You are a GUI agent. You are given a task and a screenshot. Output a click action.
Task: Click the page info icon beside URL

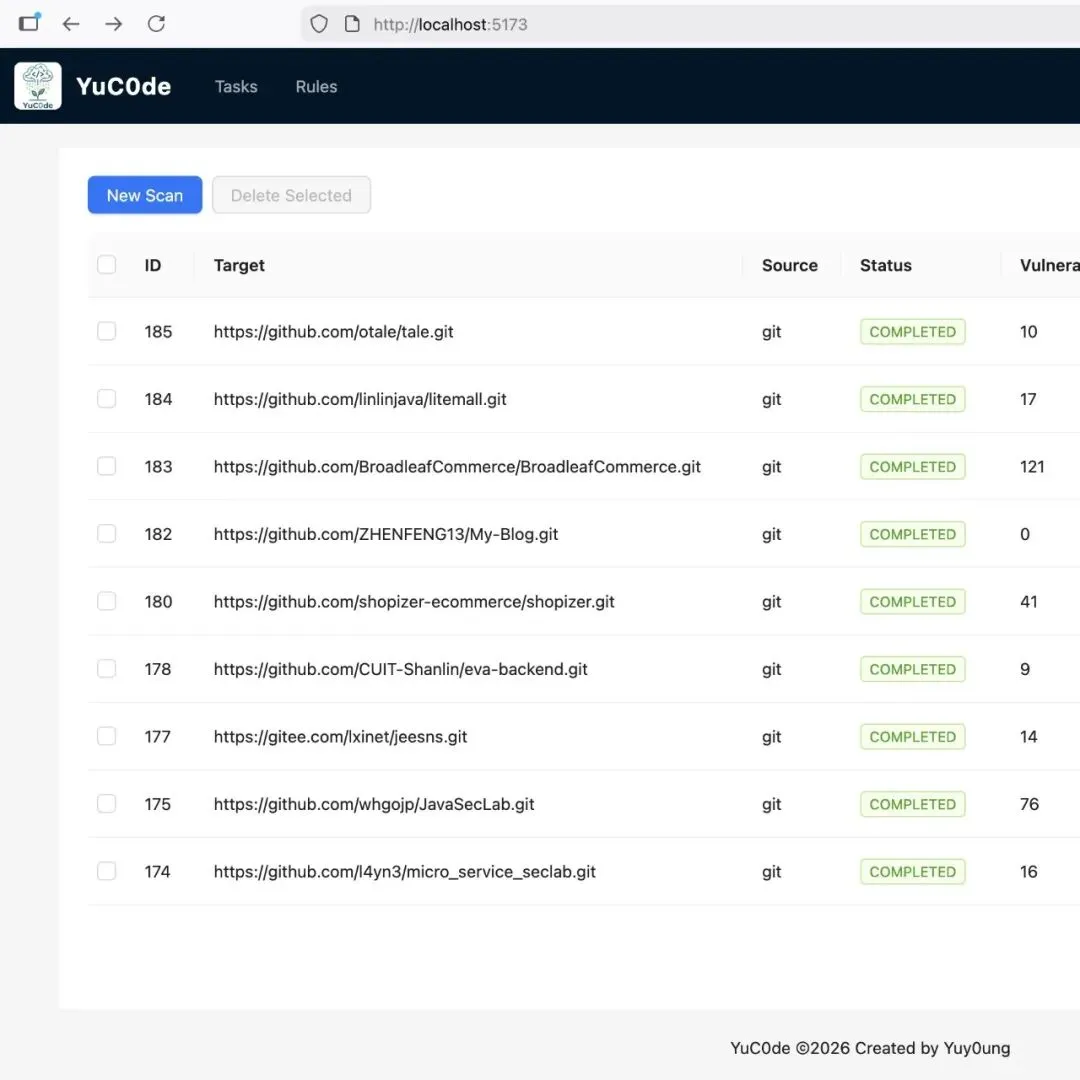pos(351,24)
